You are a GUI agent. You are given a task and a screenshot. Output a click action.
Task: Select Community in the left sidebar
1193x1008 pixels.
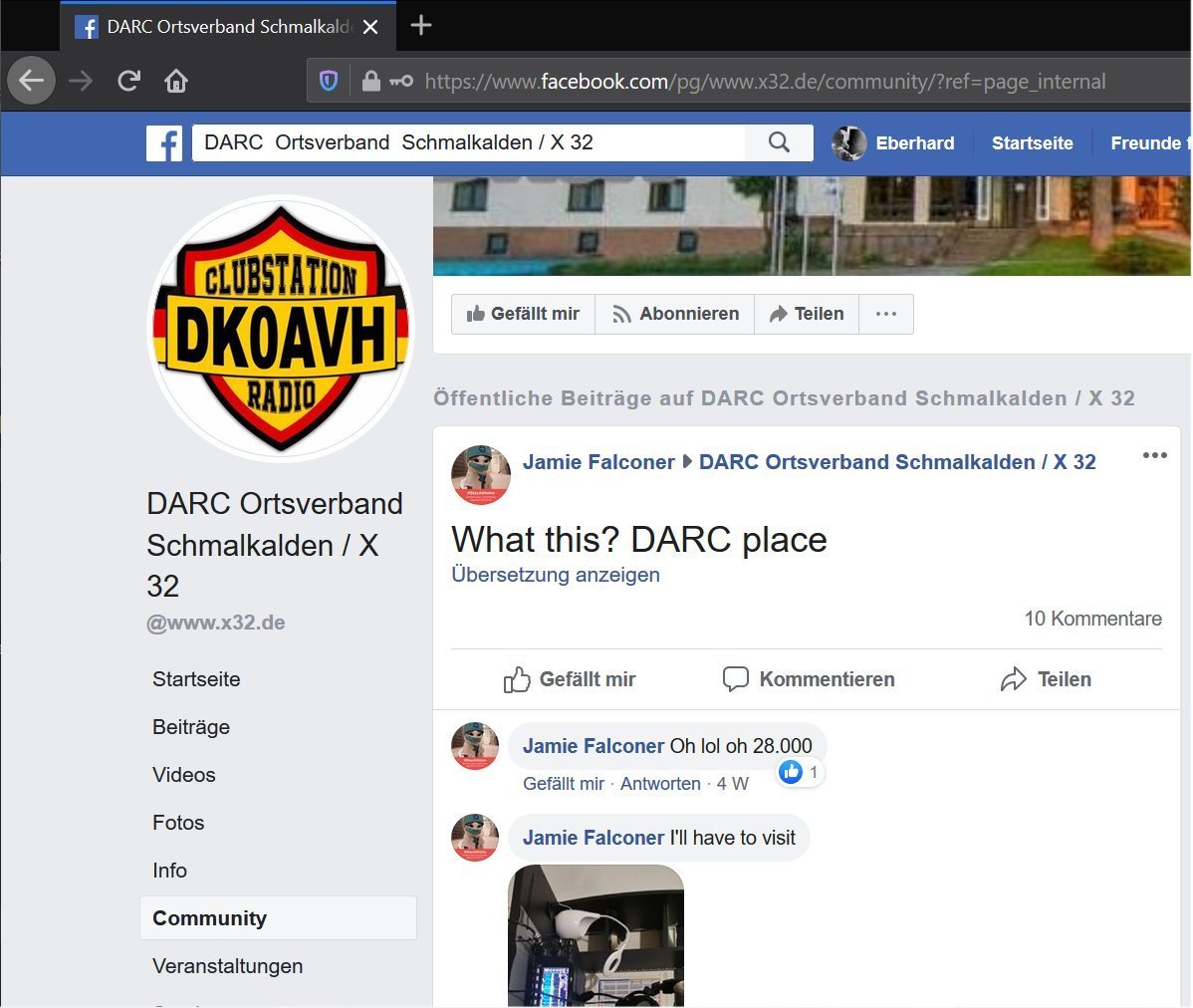[278, 917]
